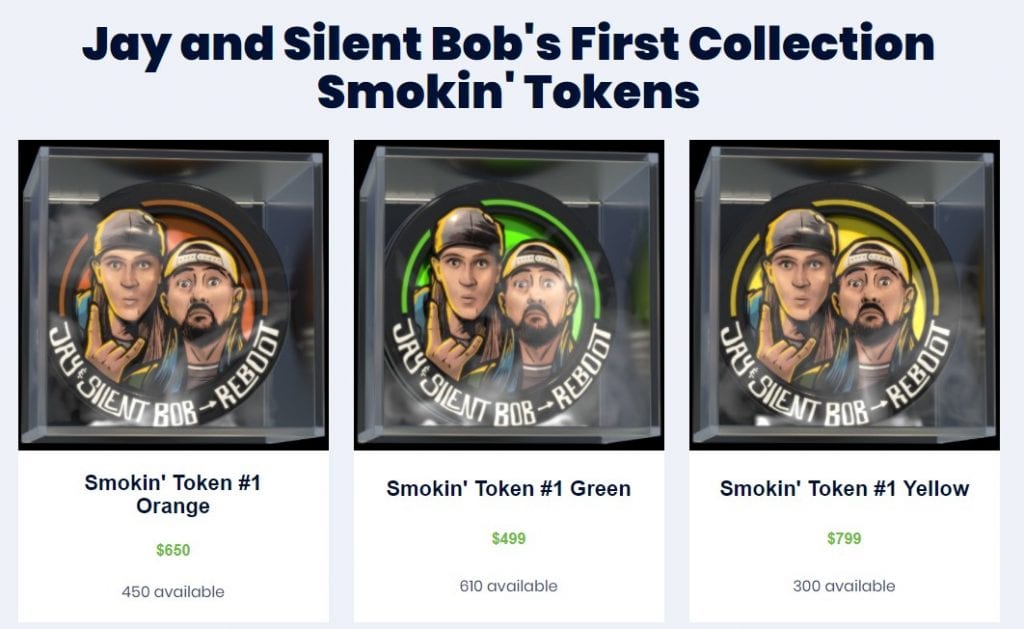The width and height of the screenshot is (1024, 629).
Task: Select the $650 price label
Action: coord(173,550)
